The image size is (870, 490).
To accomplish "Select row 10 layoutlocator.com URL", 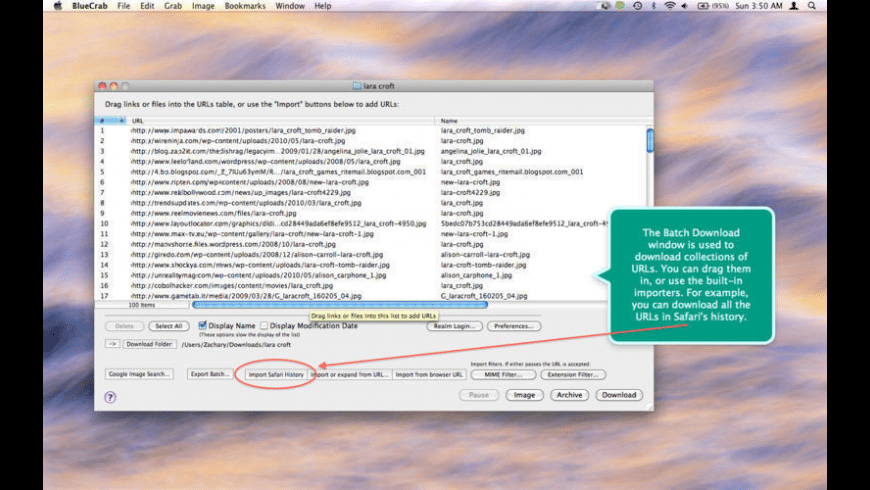I will [279, 224].
